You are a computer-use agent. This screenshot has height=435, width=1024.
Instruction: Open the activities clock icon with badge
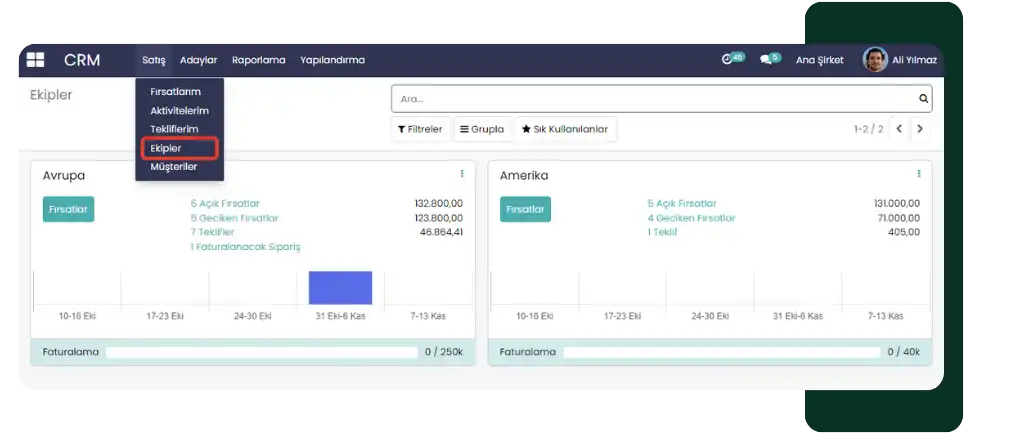733,59
